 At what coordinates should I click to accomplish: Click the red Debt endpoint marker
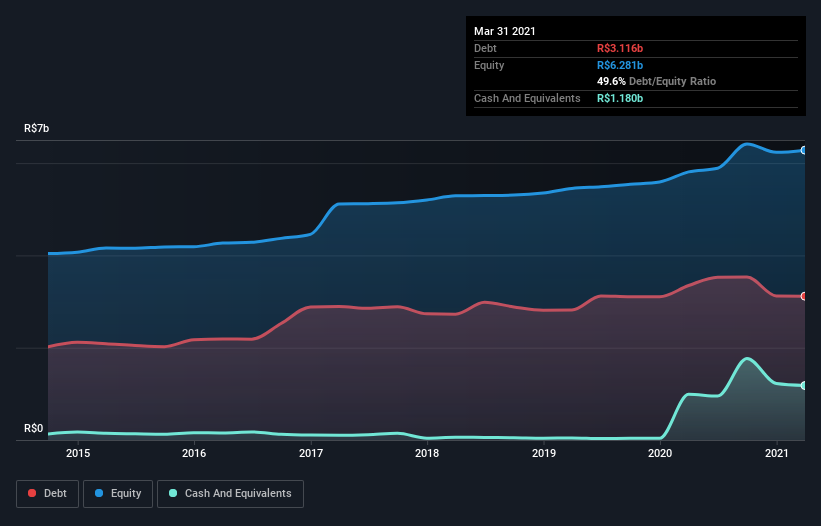804,296
